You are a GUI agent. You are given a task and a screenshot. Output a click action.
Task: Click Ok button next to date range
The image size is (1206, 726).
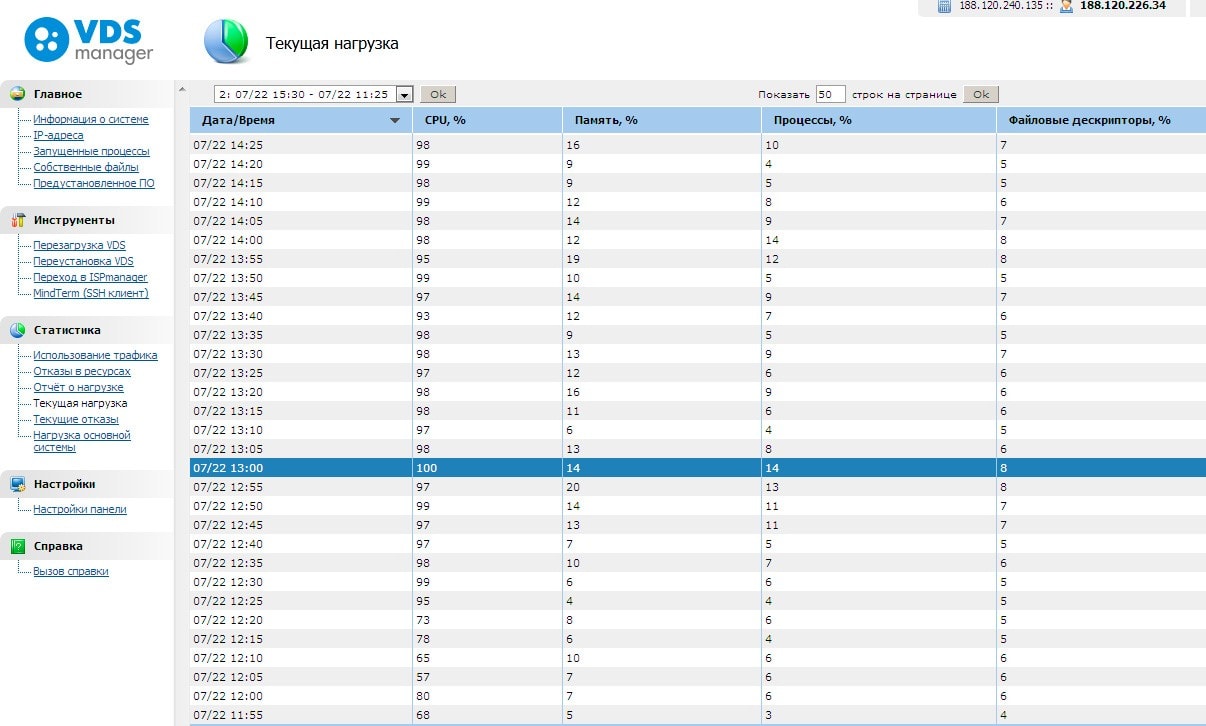coord(437,94)
